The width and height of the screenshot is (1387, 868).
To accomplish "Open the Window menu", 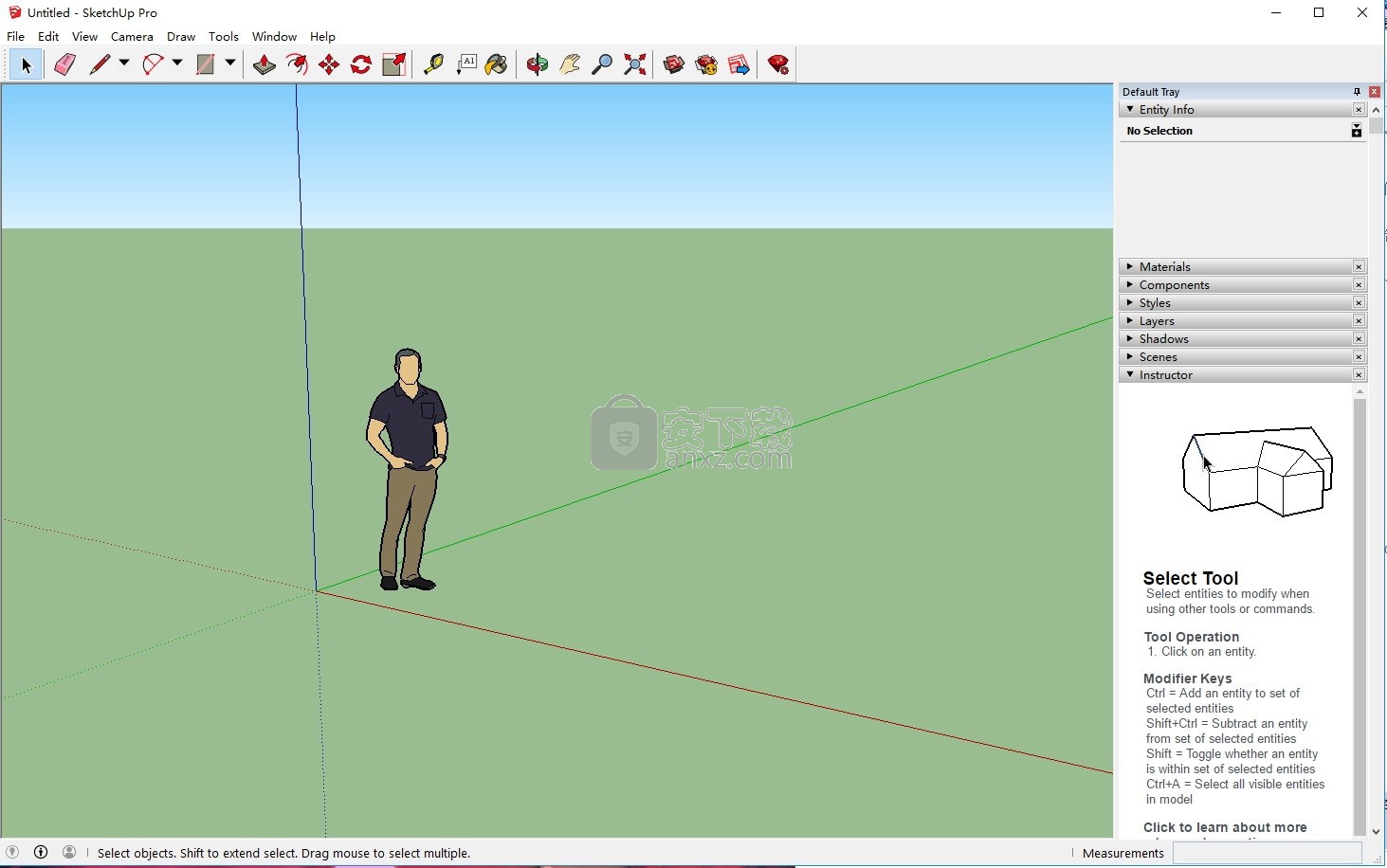I will coord(274,36).
